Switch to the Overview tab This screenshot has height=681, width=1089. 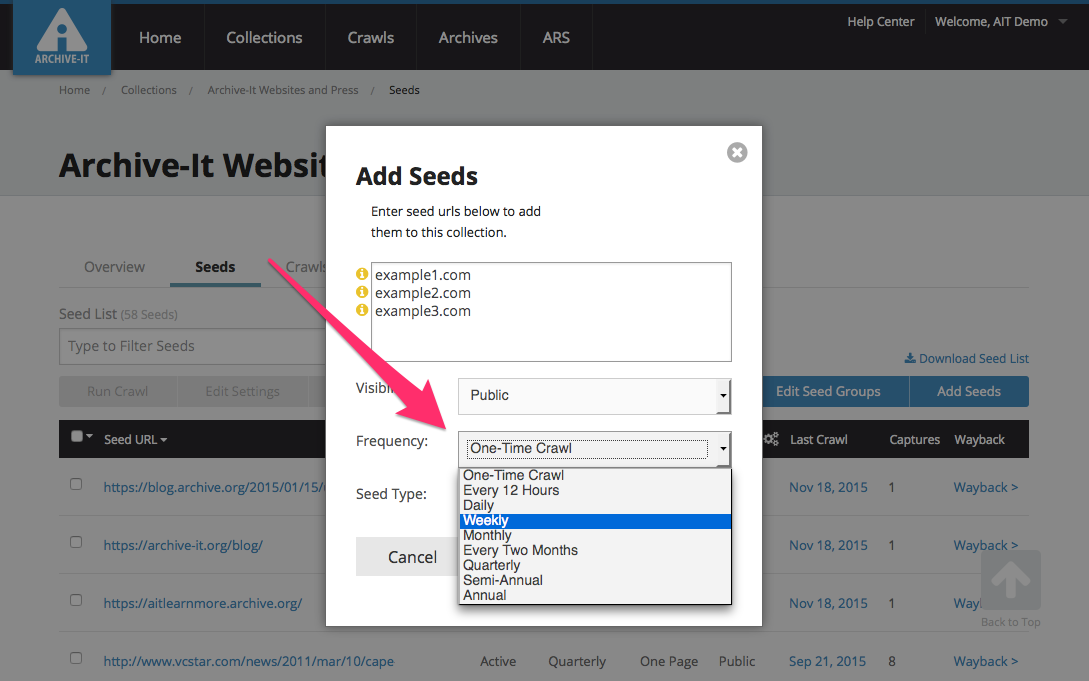(114, 267)
